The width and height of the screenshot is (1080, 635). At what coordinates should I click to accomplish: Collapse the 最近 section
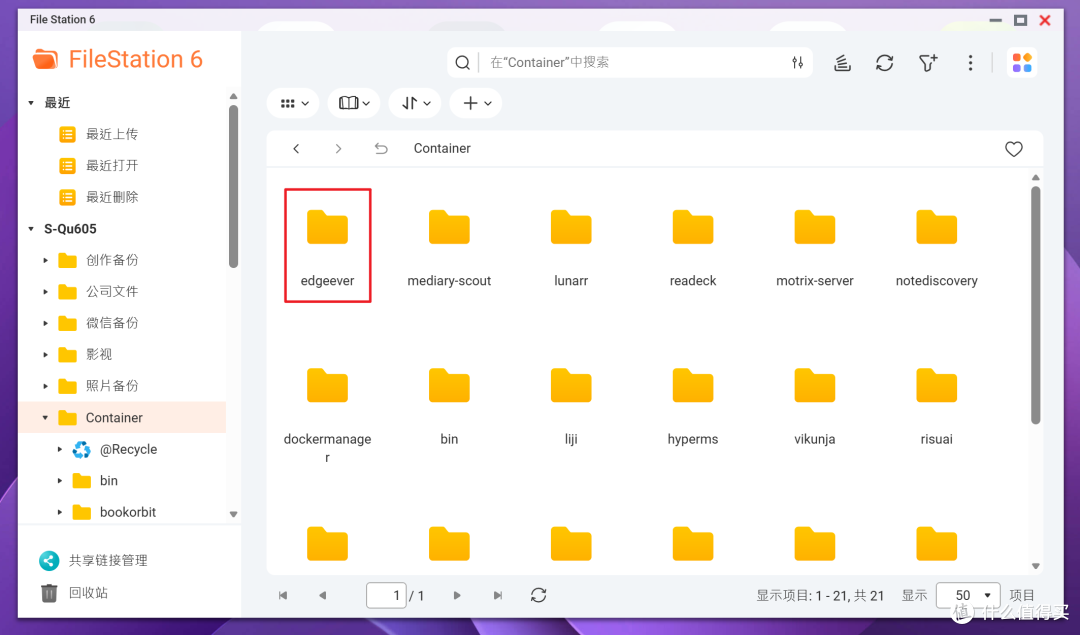[31, 103]
